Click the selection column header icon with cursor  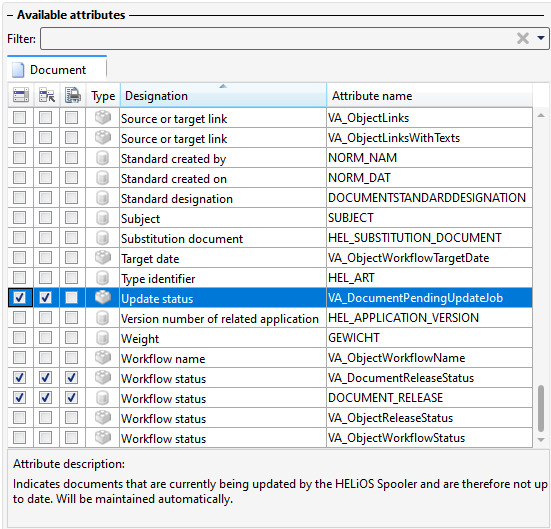pos(47,95)
